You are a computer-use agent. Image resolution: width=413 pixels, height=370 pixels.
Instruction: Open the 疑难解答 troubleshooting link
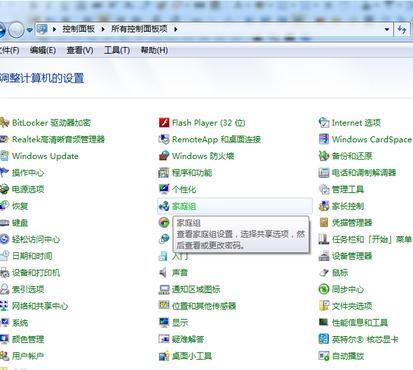[188, 339]
